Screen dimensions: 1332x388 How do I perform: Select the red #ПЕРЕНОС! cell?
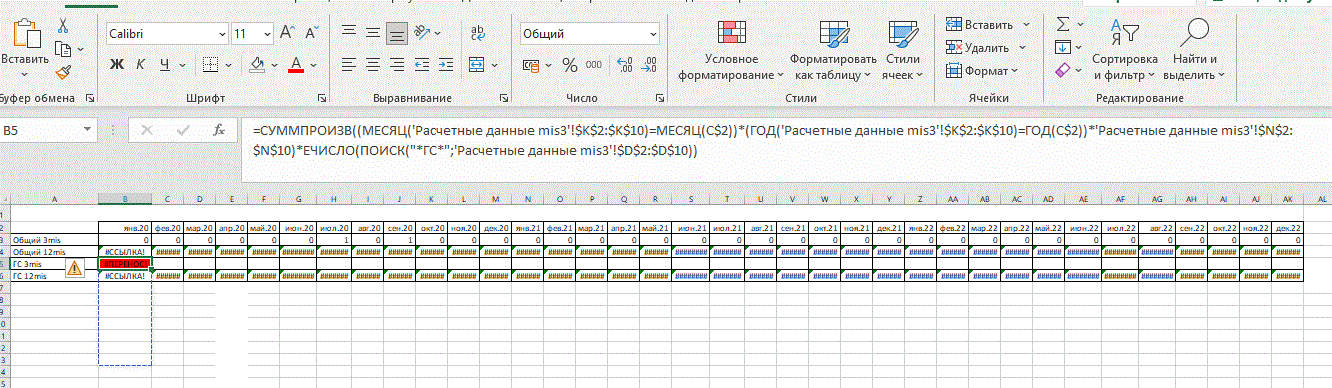point(125,264)
